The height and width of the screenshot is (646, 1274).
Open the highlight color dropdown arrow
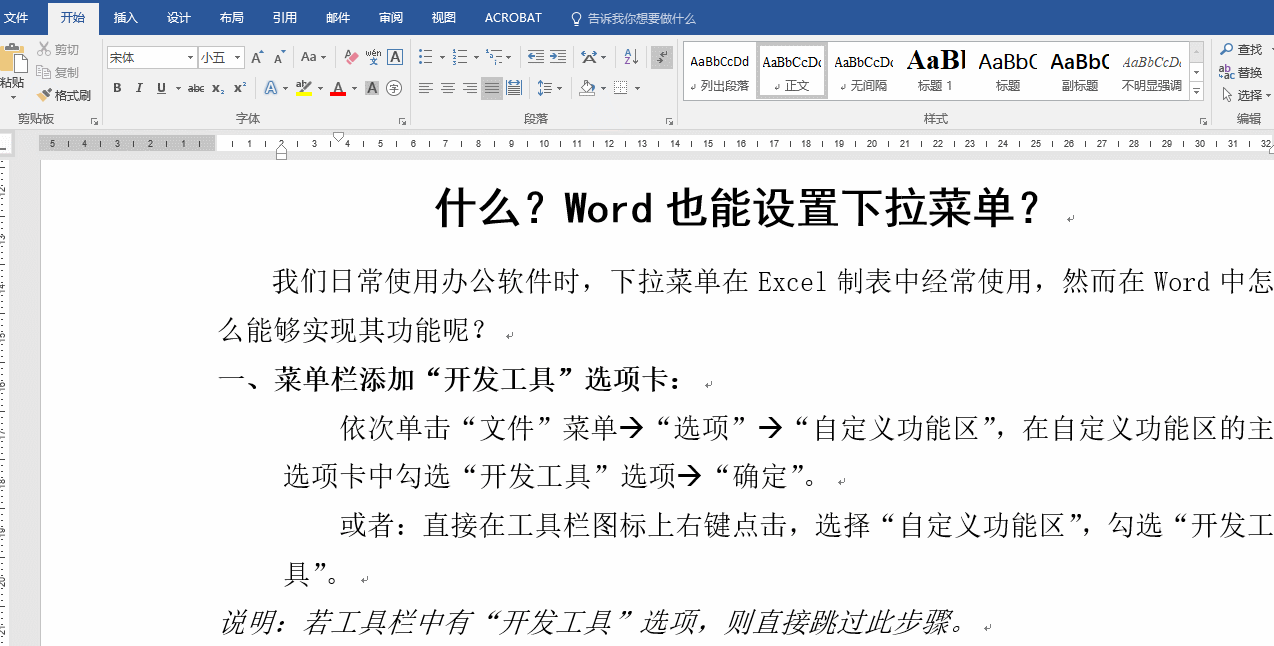point(320,88)
